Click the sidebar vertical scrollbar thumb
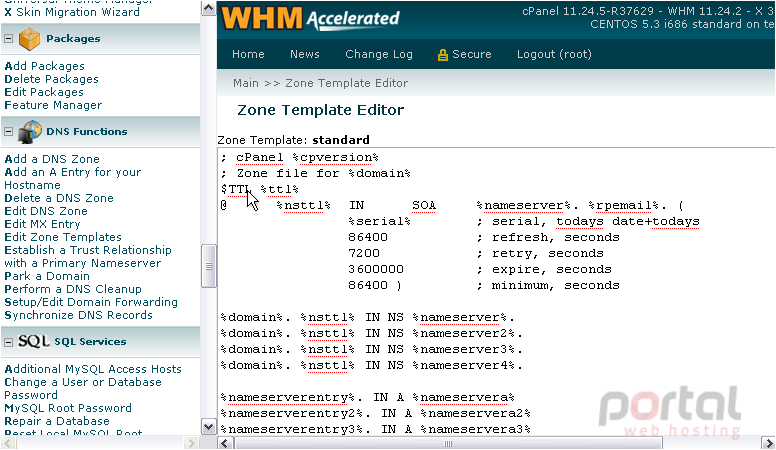Screen dimensions: 776x450 [208, 266]
